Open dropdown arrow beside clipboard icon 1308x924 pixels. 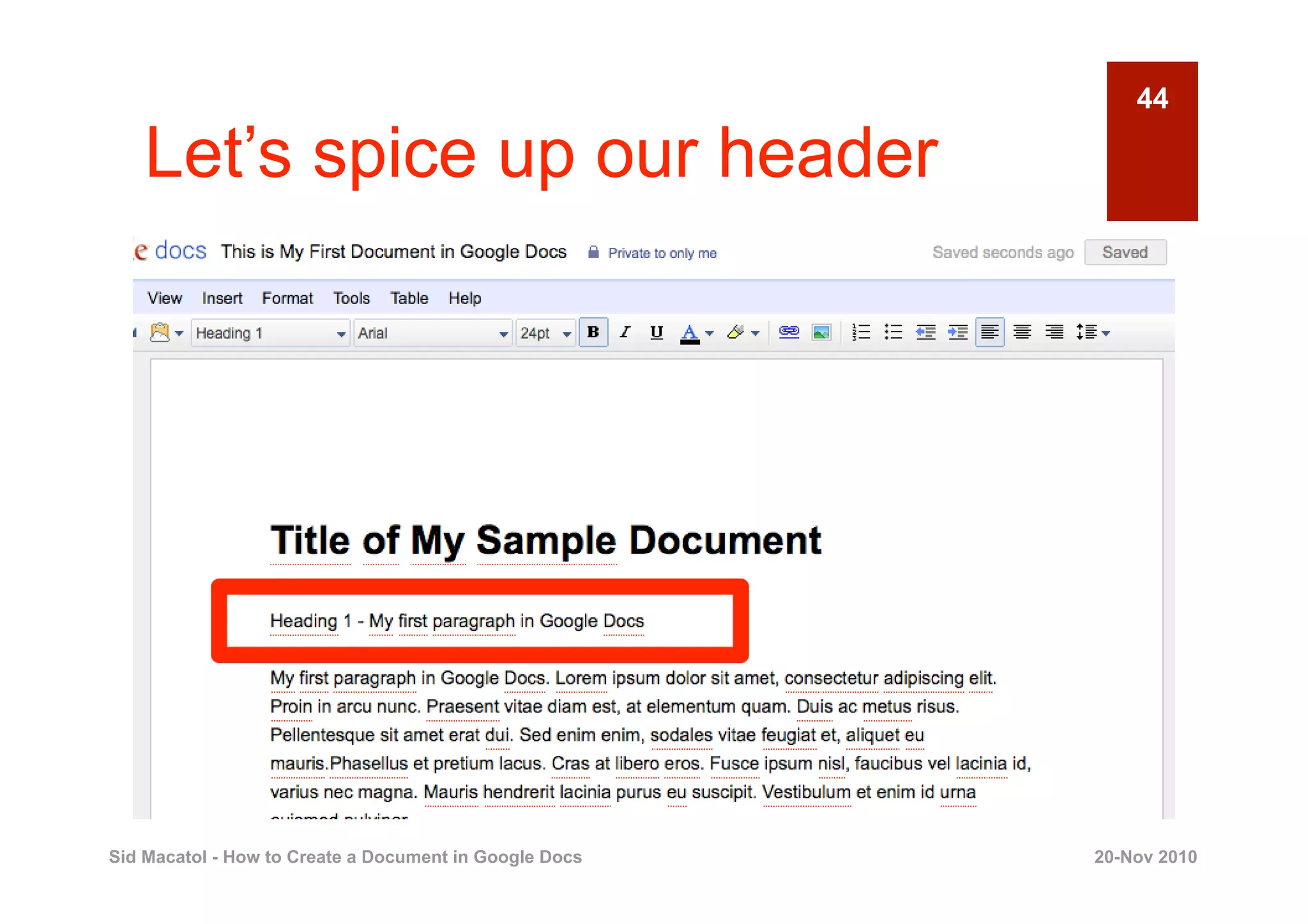click(179, 333)
